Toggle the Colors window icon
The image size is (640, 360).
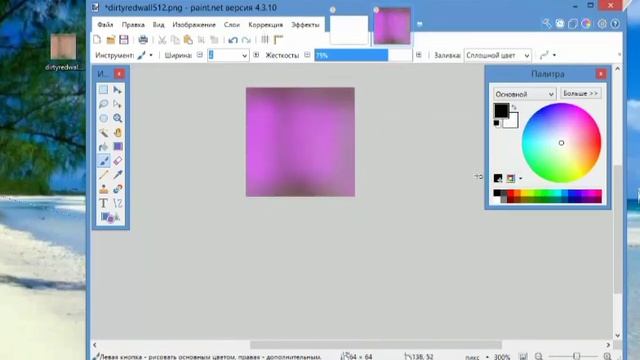tap(586, 24)
